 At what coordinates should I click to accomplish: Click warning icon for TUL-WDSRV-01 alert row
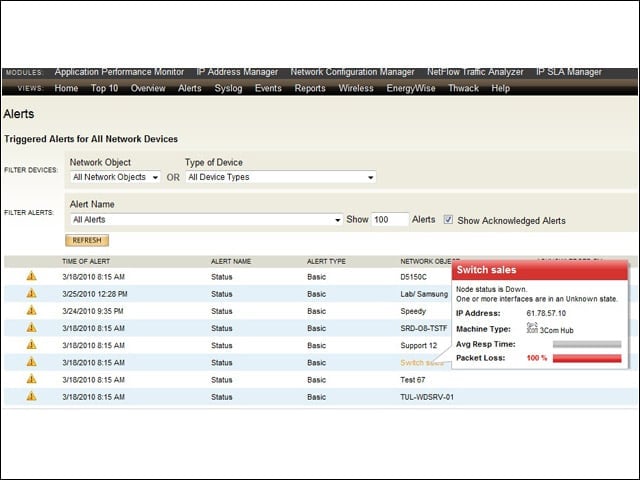31,396
